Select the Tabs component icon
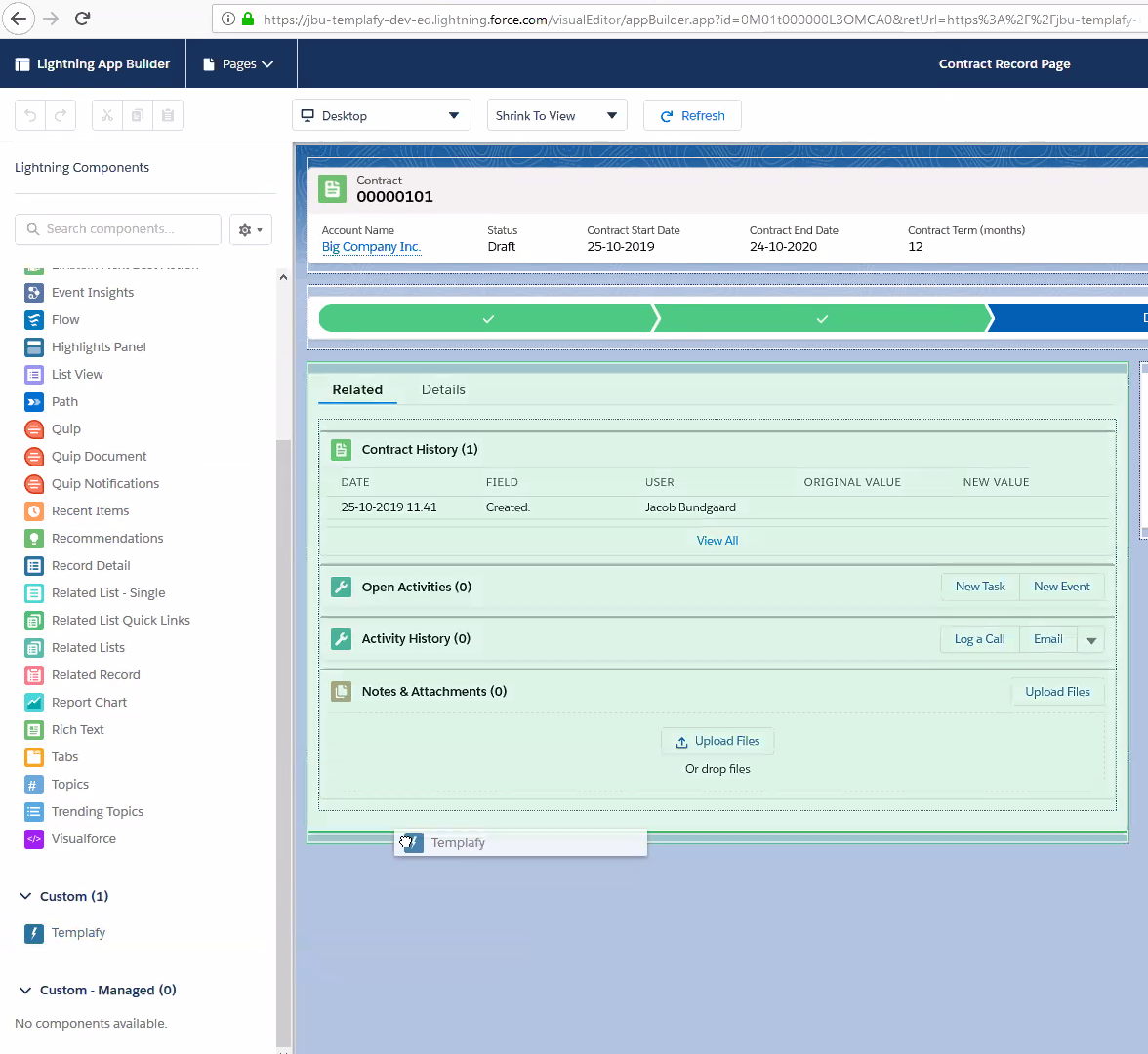 [33, 757]
